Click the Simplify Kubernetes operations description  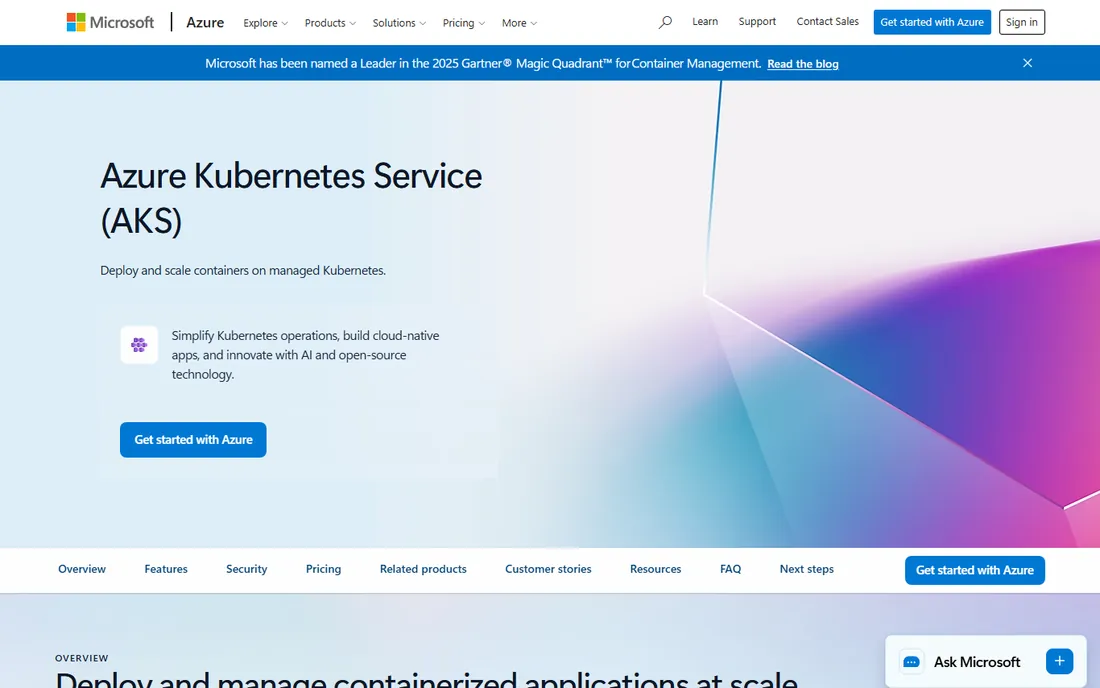tap(305, 355)
